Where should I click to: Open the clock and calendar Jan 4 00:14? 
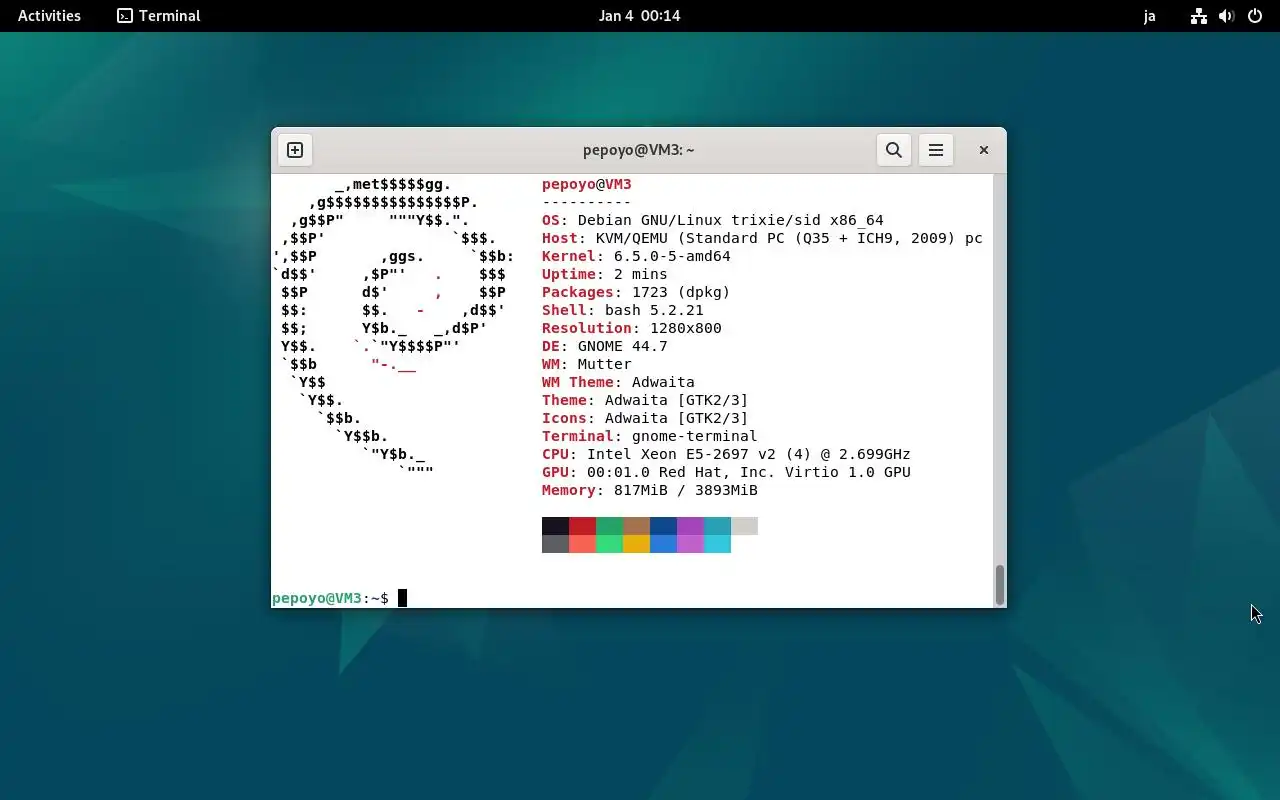640,16
